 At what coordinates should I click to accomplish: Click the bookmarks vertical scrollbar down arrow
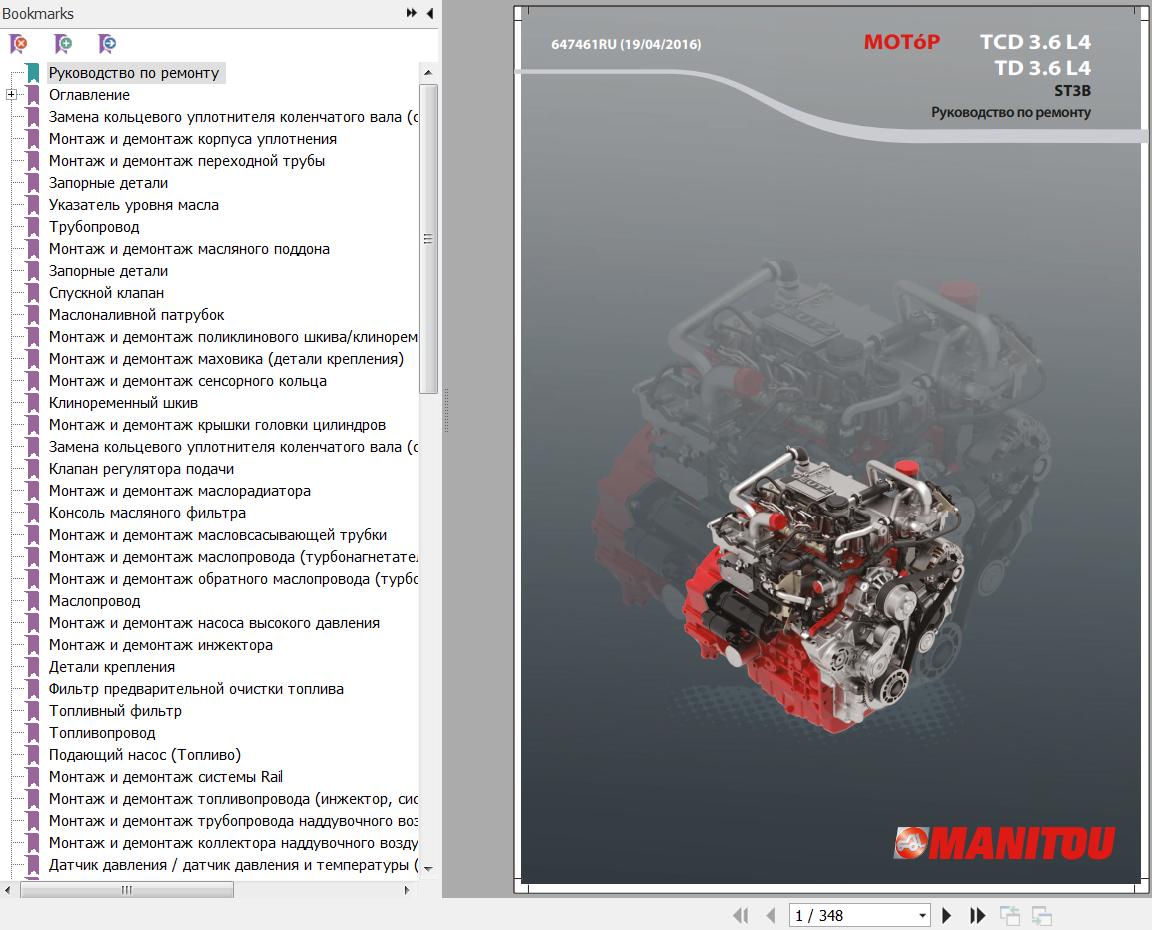[428, 868]
